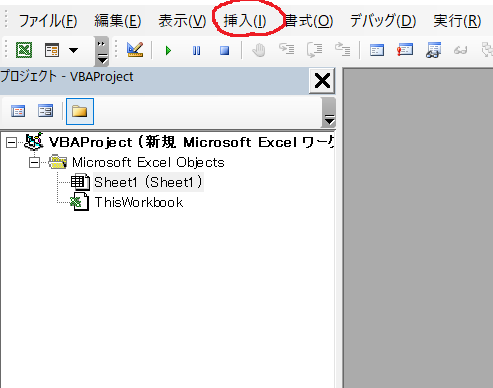Screen dimensions: 493x388
Task: Toggle Design Mode icon
Action: (135, 50)
